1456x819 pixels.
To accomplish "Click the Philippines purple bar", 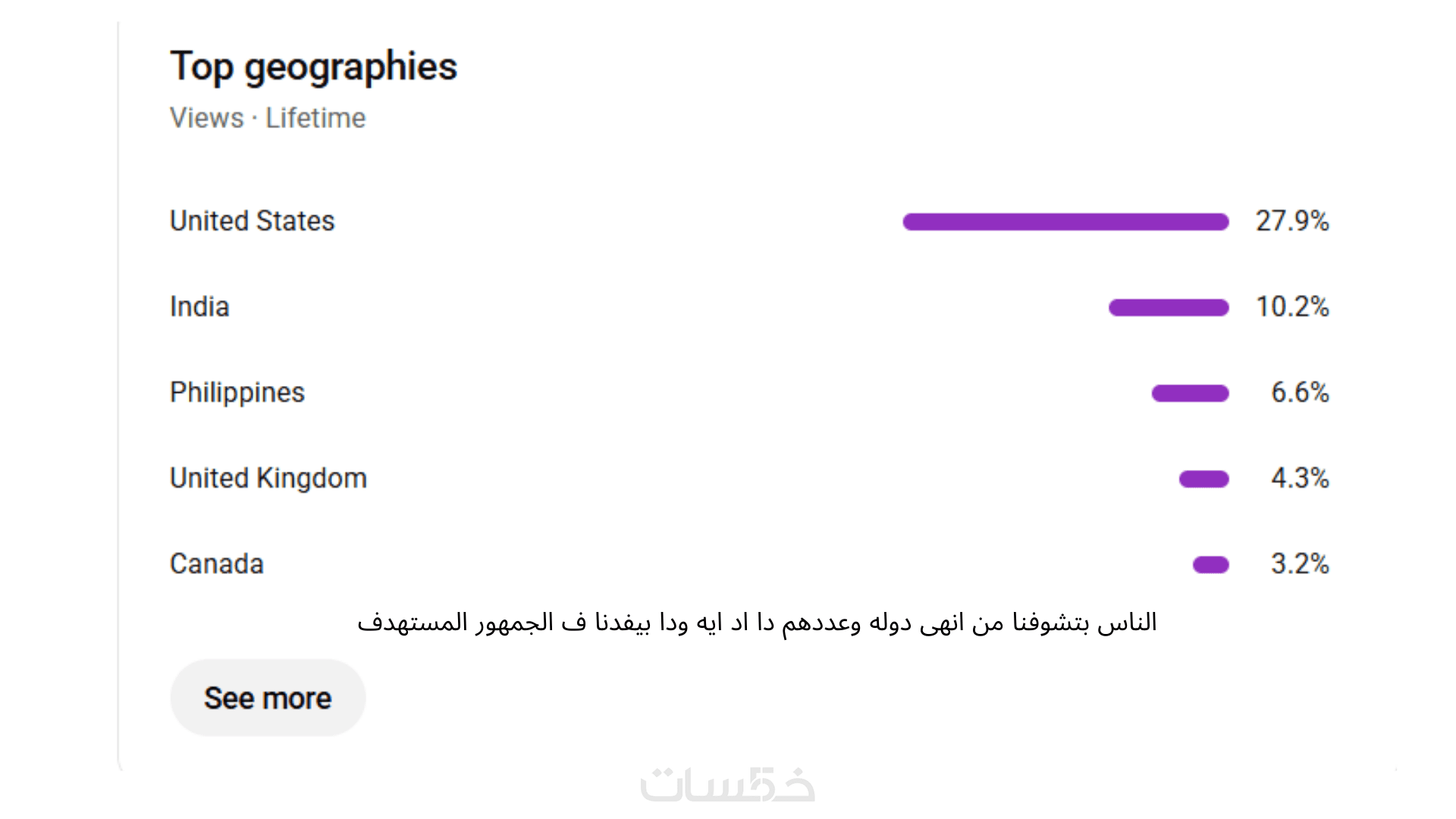I will click(1190, 393).
